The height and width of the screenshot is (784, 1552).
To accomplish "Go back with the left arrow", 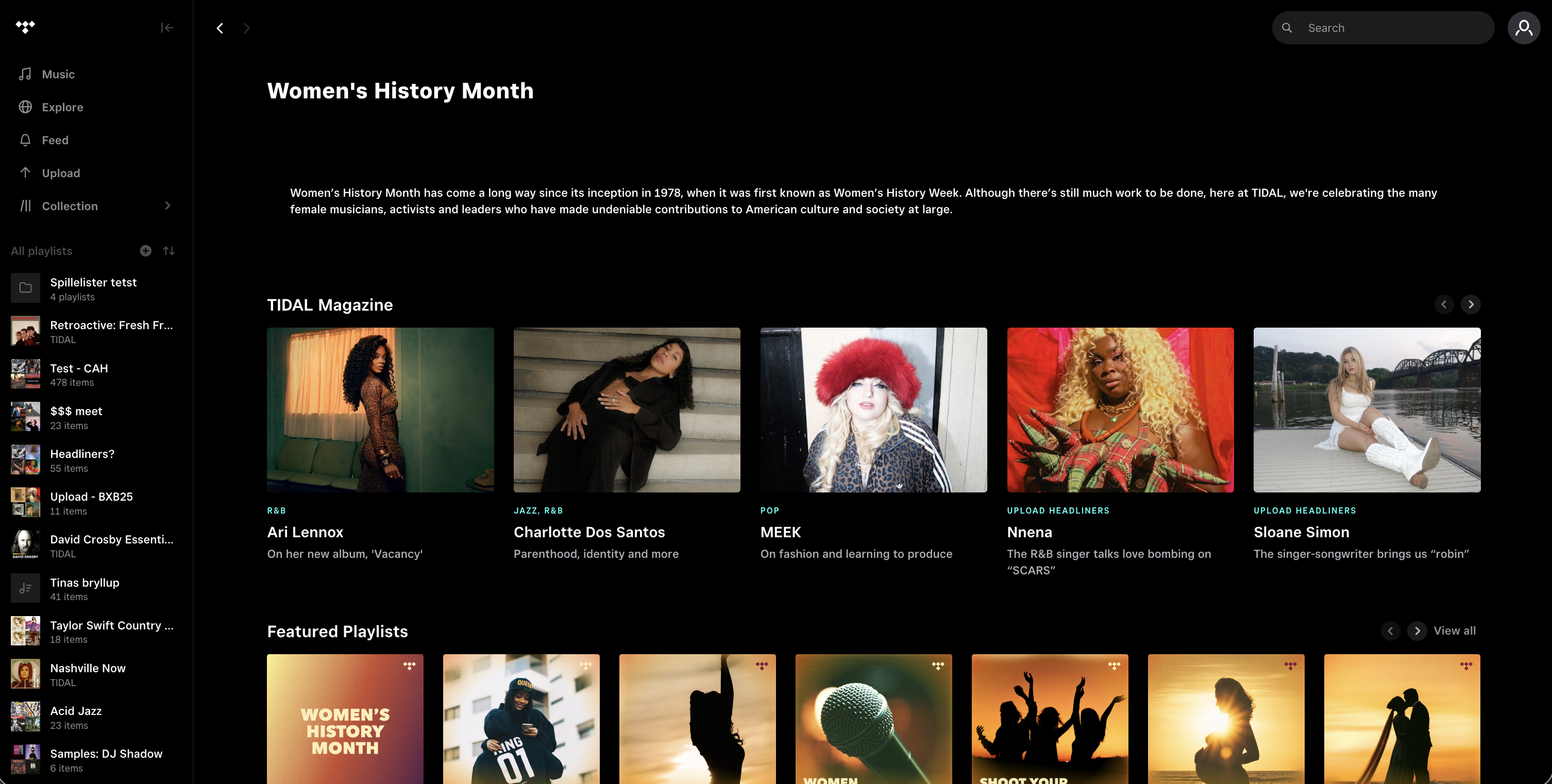I will click(220, 28).
